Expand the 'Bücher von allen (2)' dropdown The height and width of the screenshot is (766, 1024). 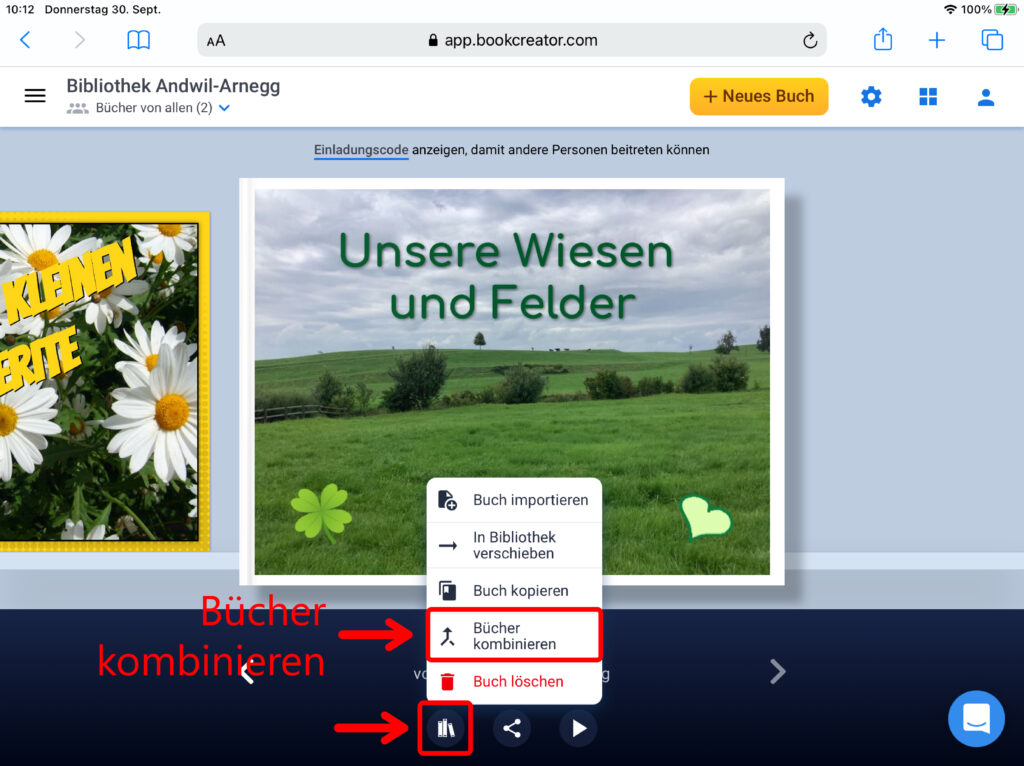(224, 108)
